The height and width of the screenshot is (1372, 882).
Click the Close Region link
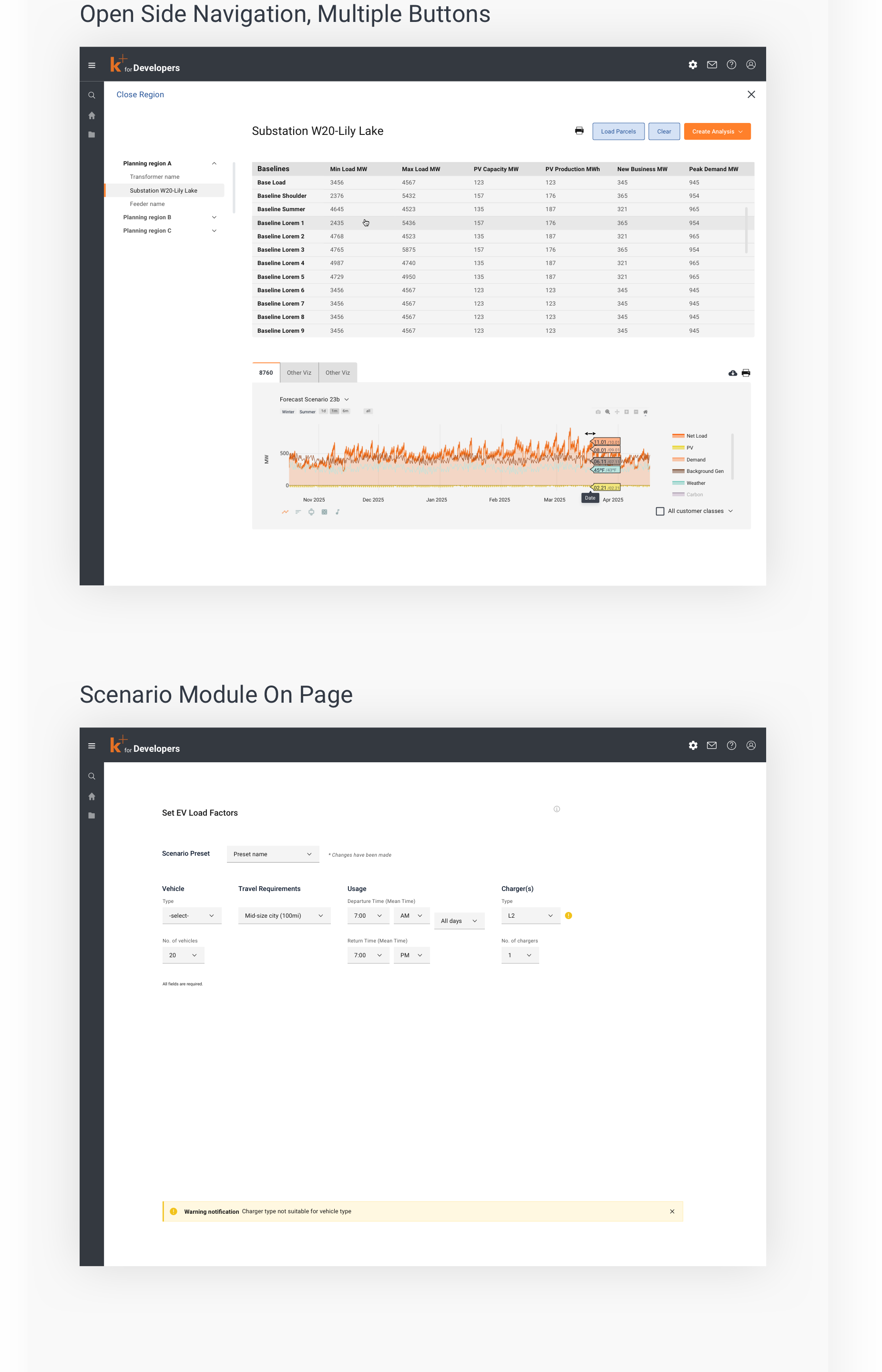(x=140, y=94)
